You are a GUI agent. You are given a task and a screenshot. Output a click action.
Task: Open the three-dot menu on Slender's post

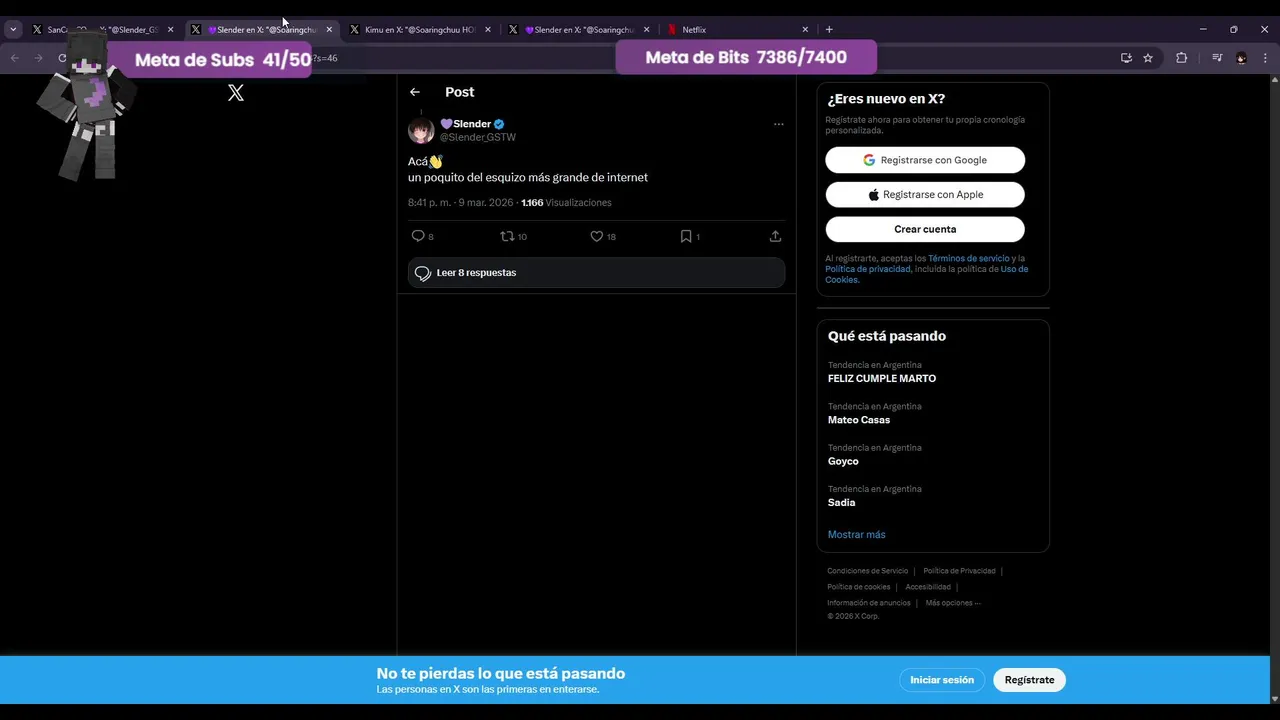click(x=778, y=125)
